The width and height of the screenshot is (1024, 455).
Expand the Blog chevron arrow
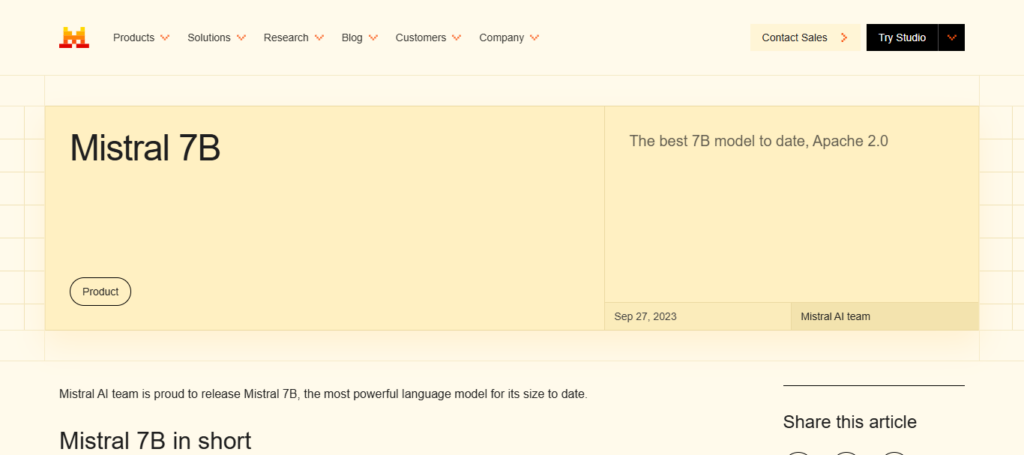[373, 38]
